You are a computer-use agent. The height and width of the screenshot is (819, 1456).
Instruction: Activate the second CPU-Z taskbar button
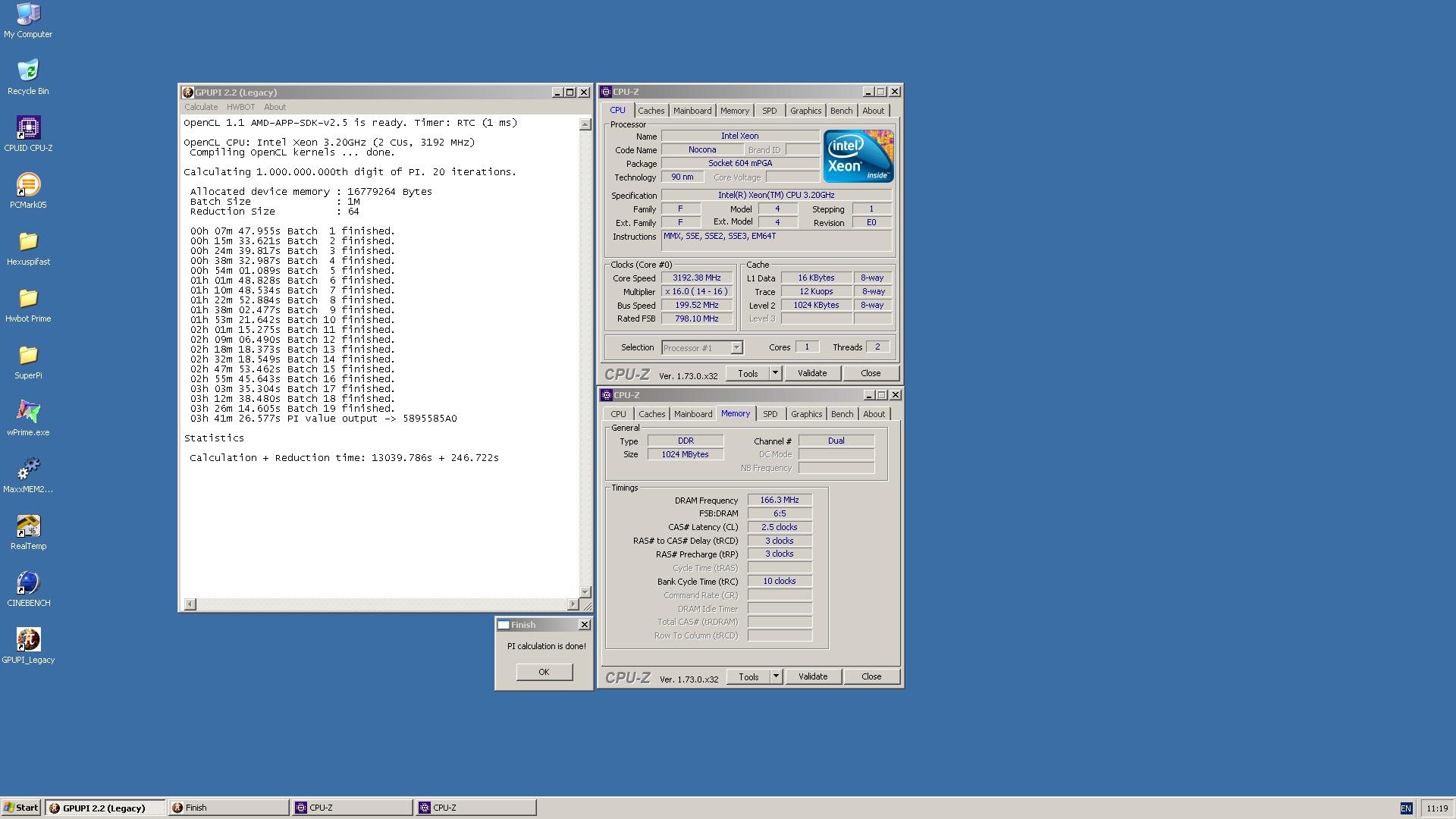[475, 808]
